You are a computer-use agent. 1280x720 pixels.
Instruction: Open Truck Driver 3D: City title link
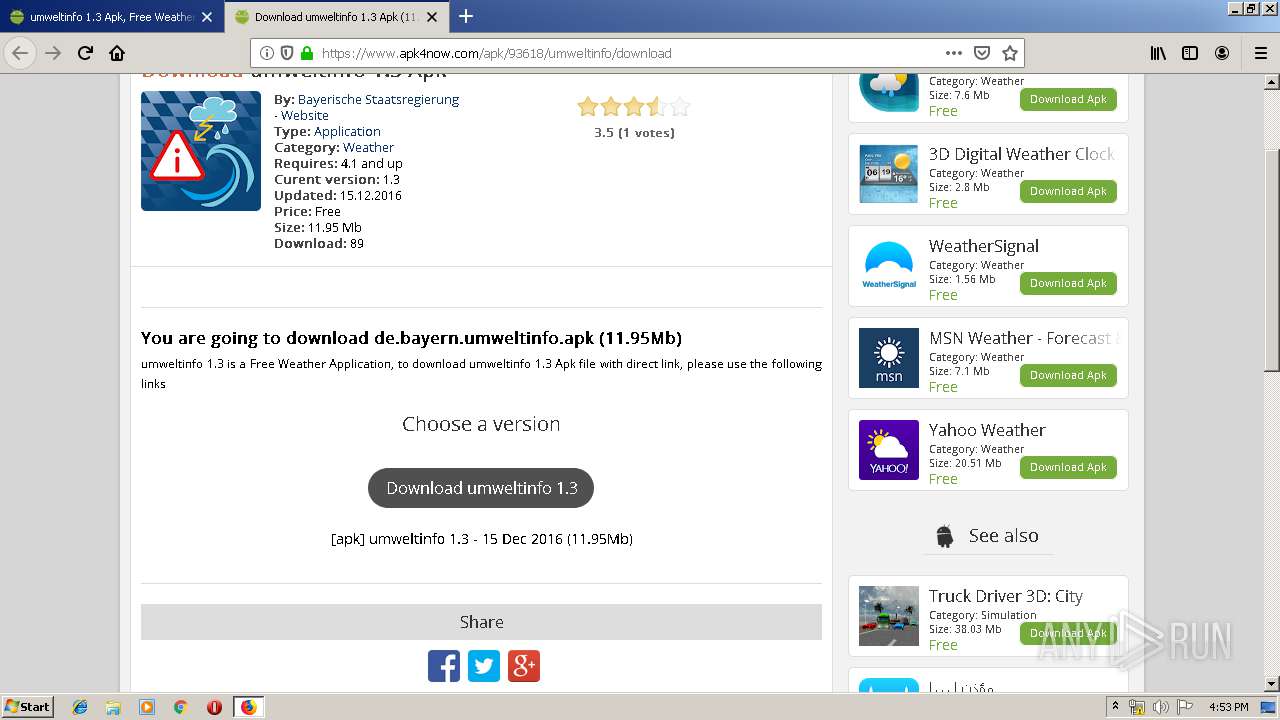1006,596
